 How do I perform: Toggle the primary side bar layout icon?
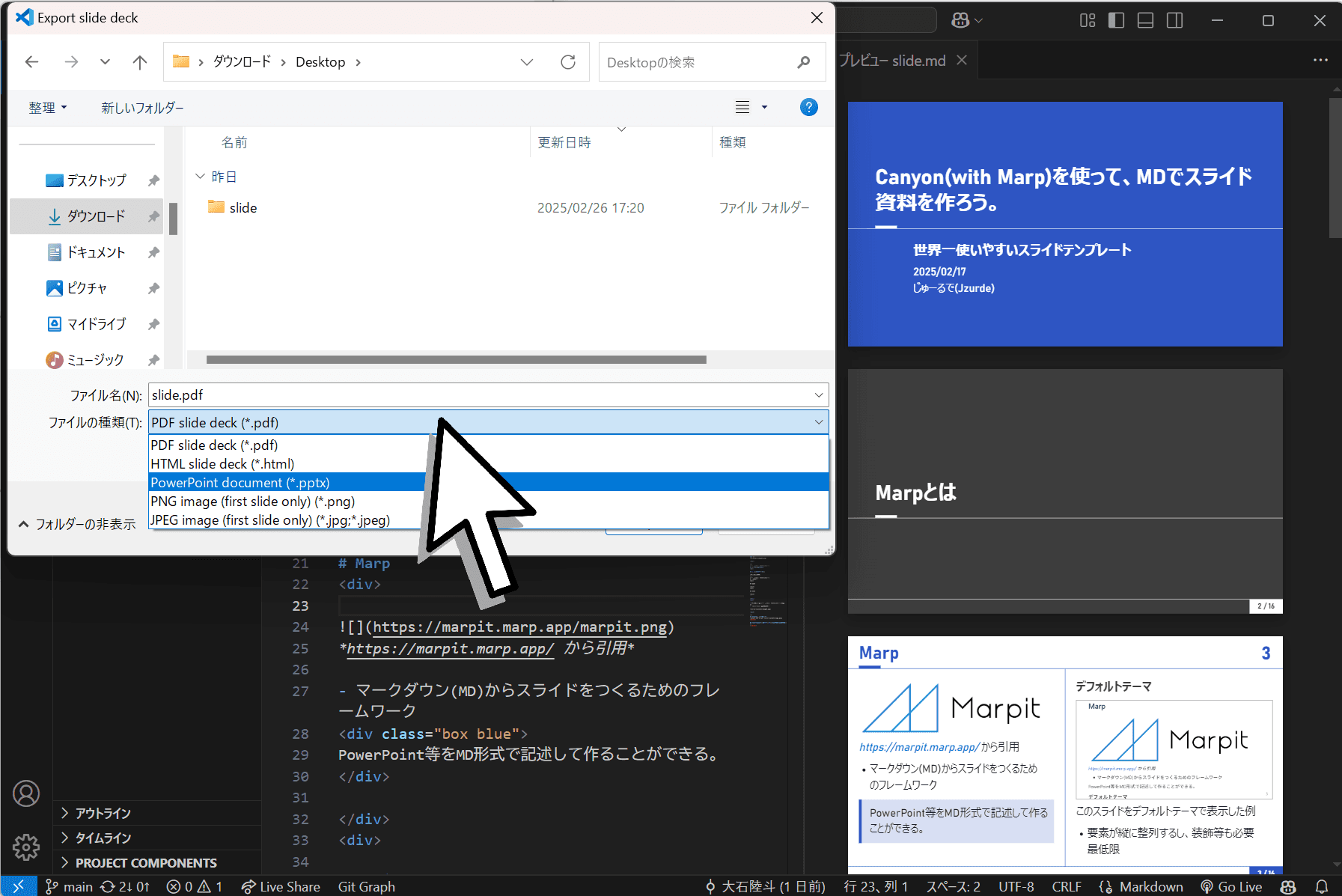coord(1116,20)
